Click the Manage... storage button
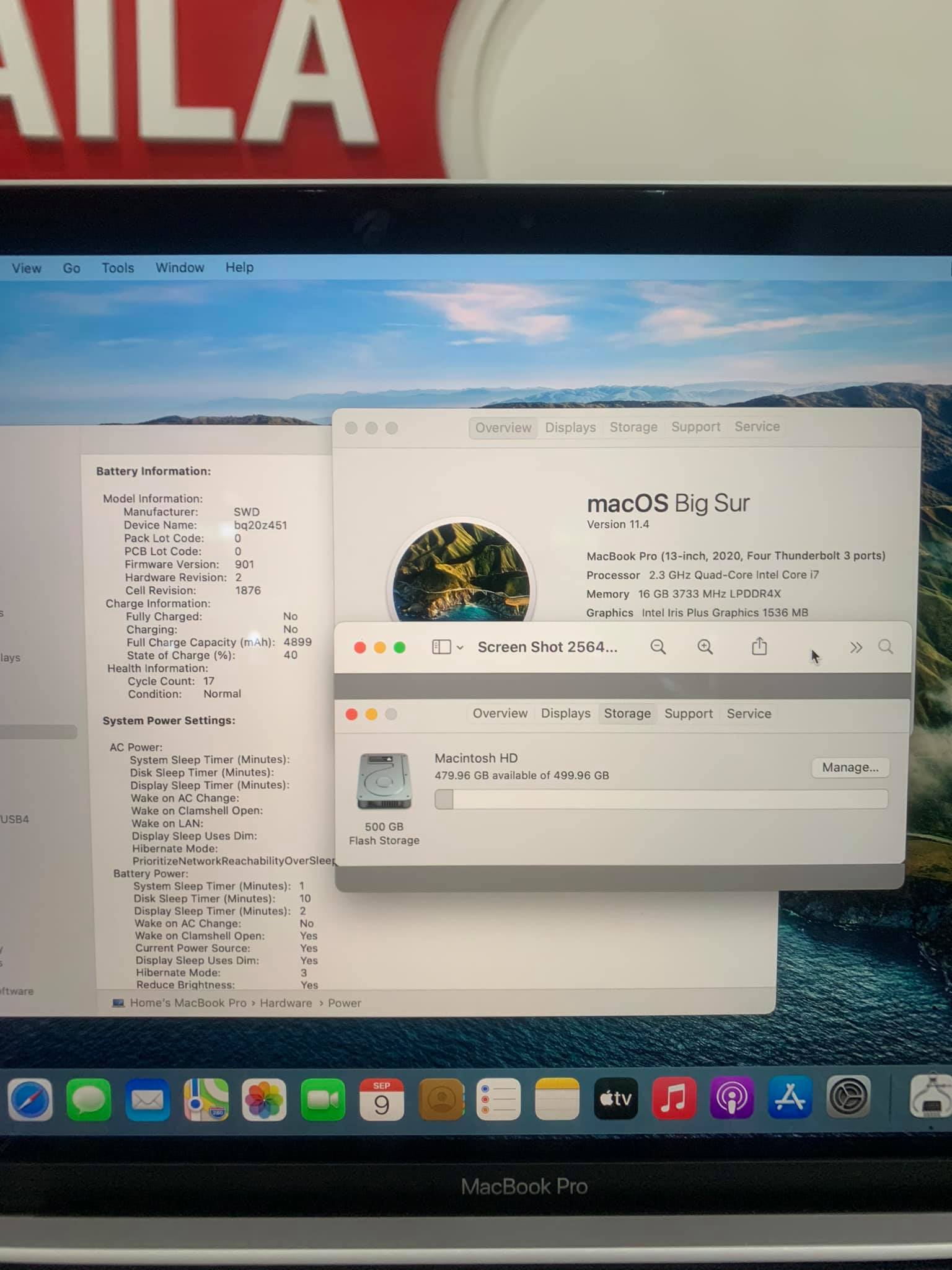 point(850,767)
